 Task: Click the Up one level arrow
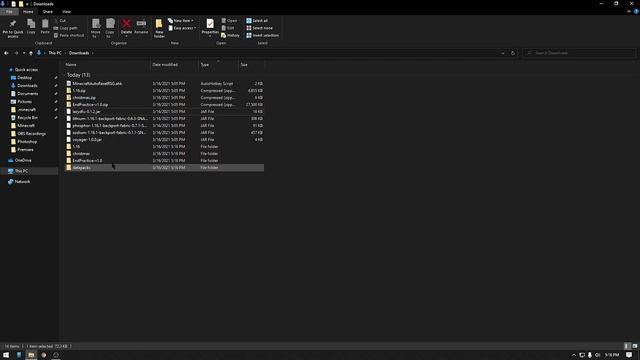click(31, 53)
